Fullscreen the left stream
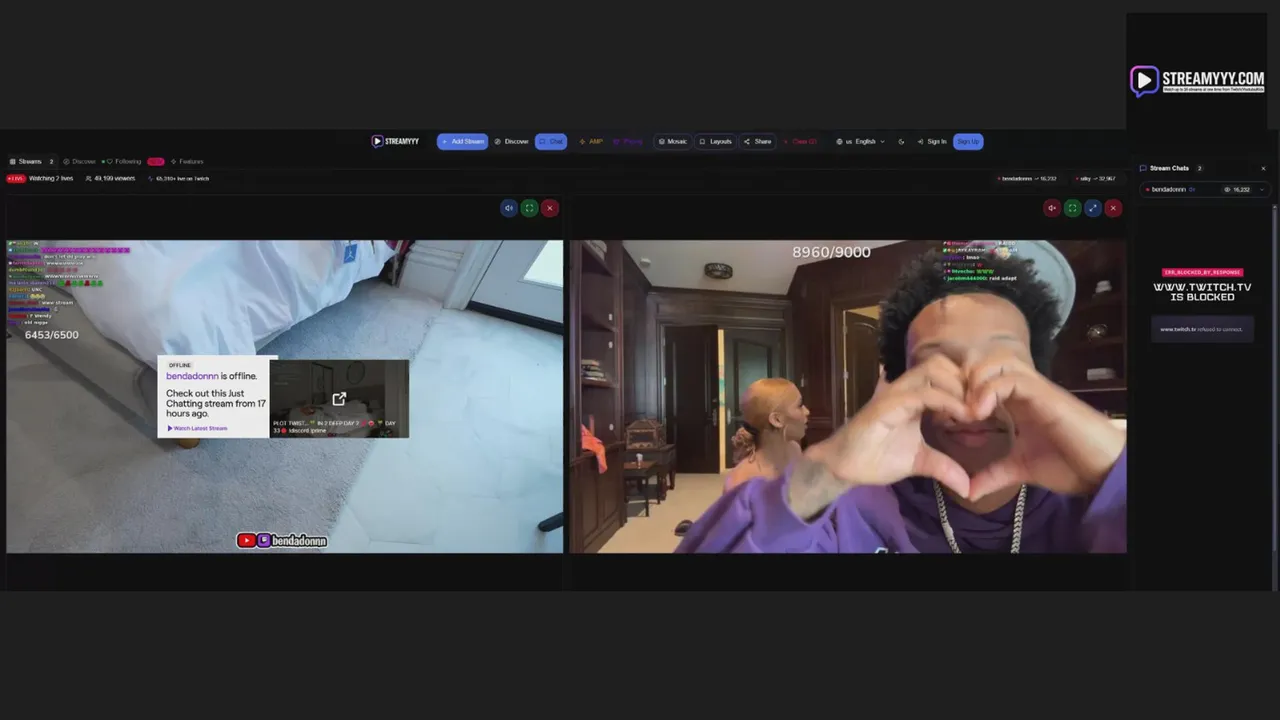The height and width of the screenshot is (720, 1280). pyautogui.click(x=529, y=208)
